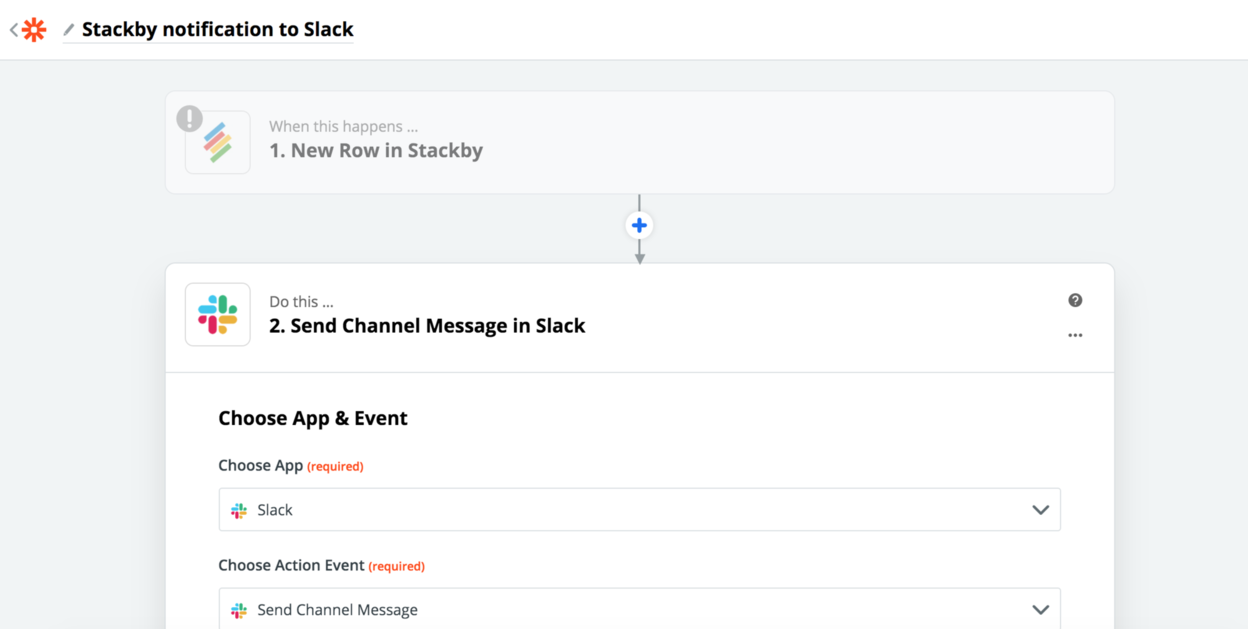Click the back chevron at top left

13,30
